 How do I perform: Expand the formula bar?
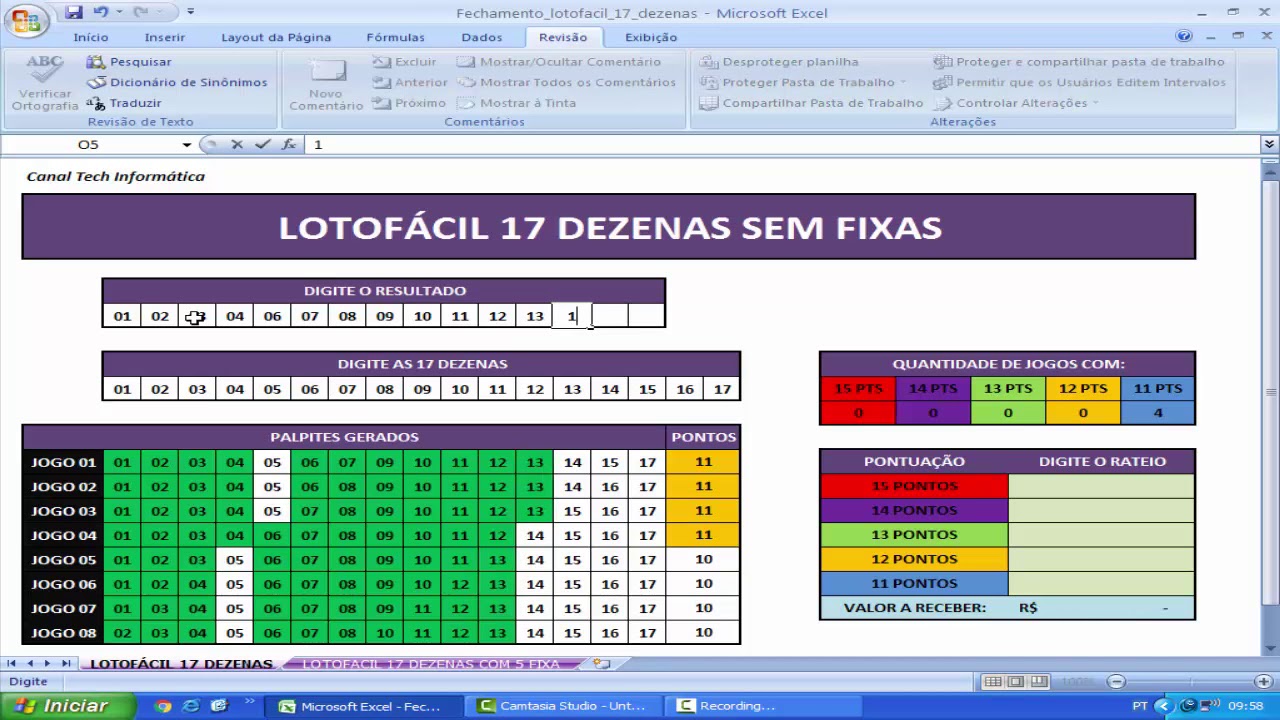1269,145
